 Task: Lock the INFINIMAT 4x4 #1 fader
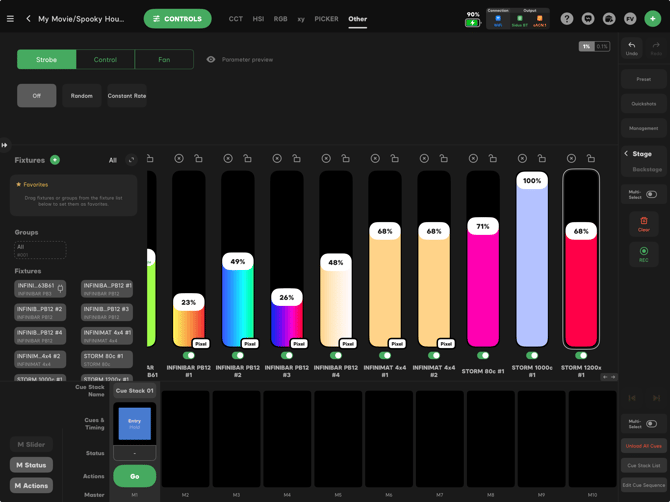click(x=395, y=159)
